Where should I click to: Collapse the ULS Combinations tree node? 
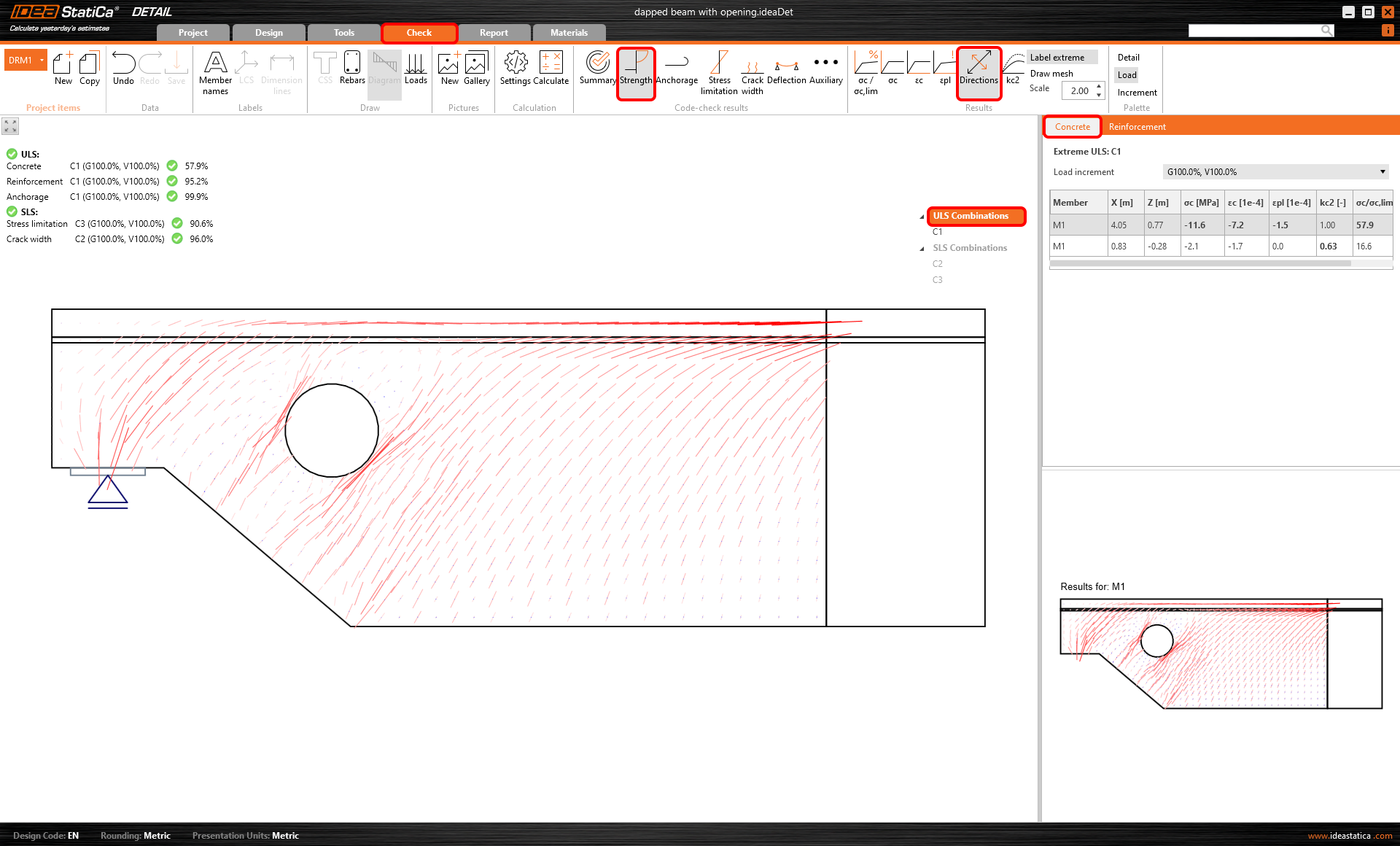click(x=922, y=217)
